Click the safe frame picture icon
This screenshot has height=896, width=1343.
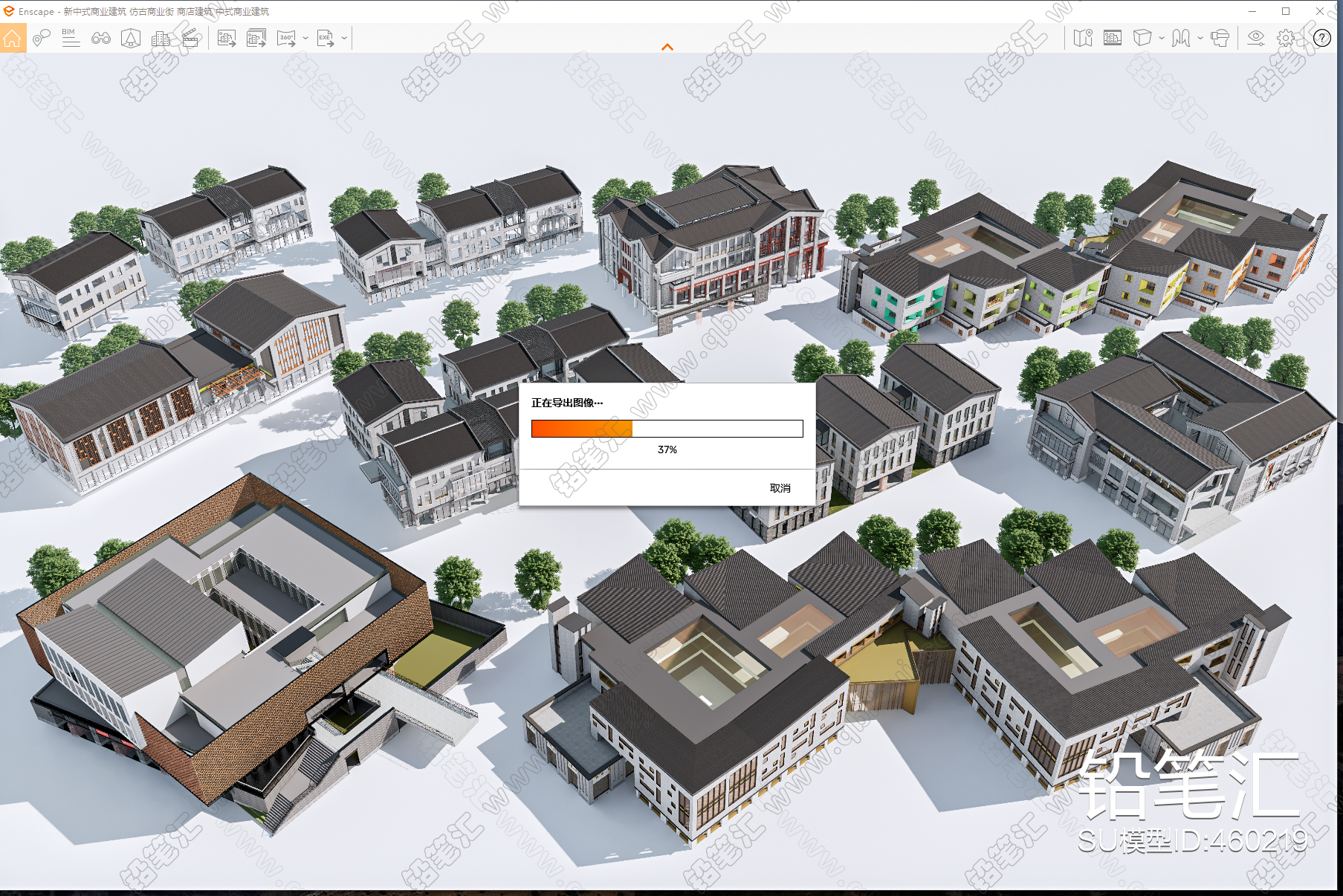1113,38
